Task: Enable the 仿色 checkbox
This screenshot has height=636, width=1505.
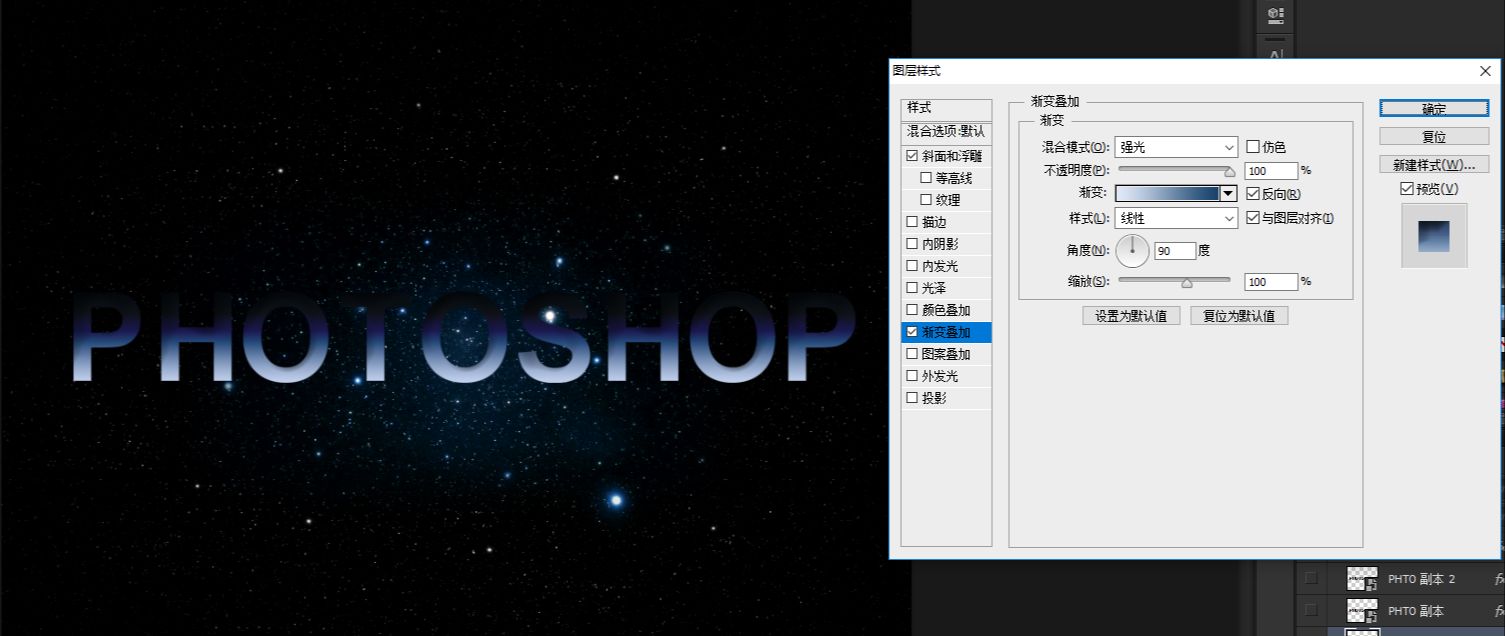Action: tap(1253, 147)
